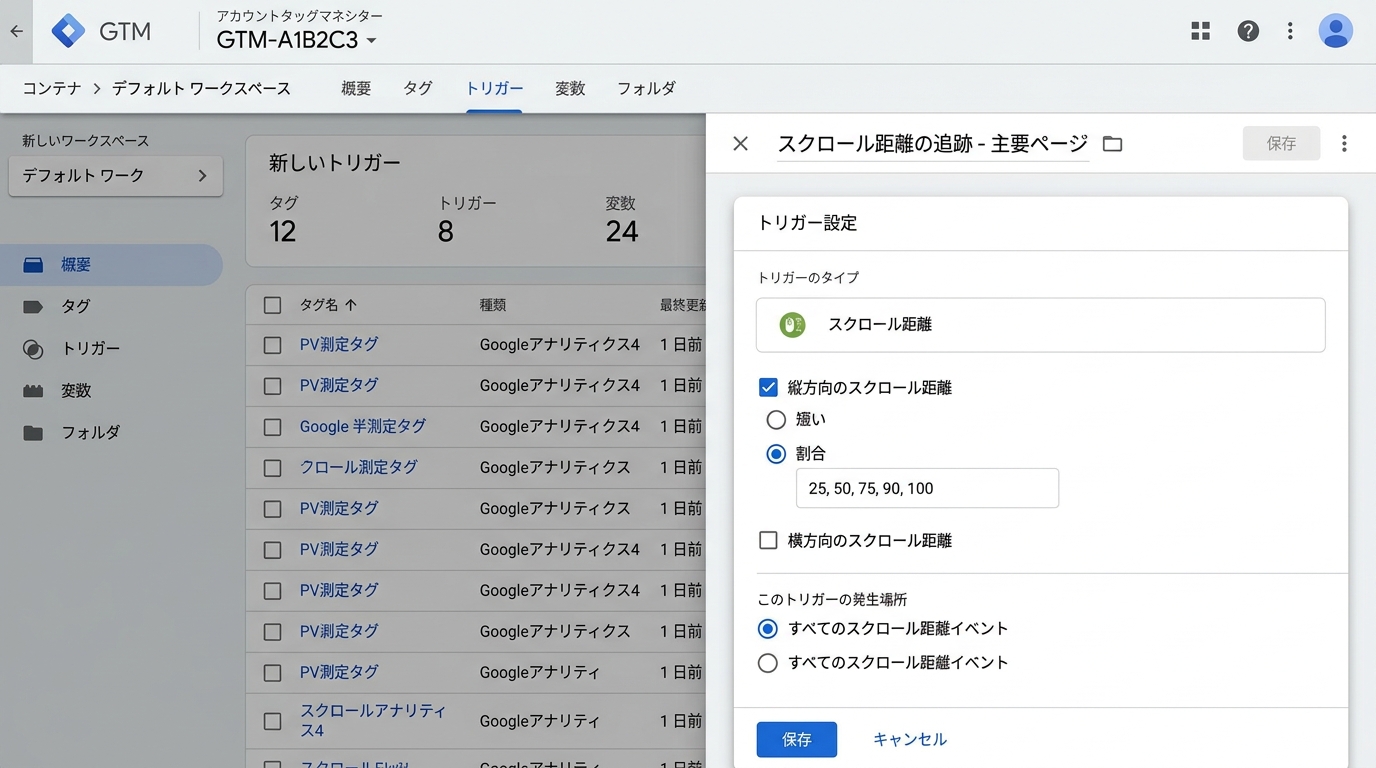Click トリガー count 8
Viewport: 1376px width, 768px height.
(x=446, y=231)
